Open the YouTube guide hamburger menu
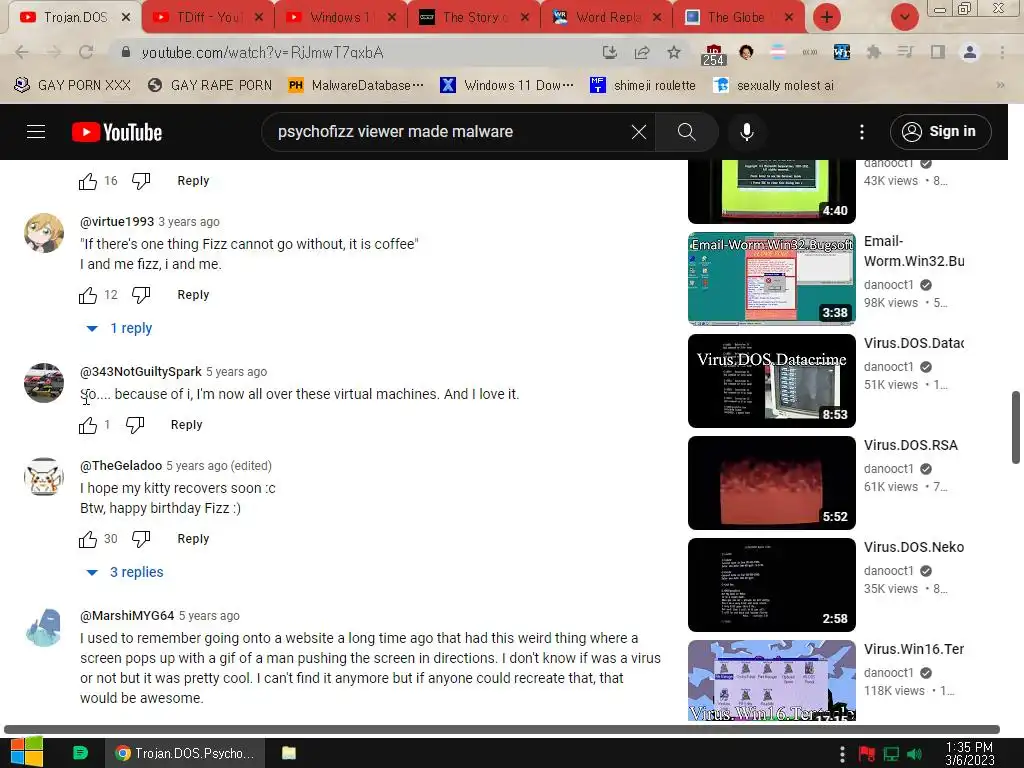This screenshot has width=1024, height=768. 36,132
